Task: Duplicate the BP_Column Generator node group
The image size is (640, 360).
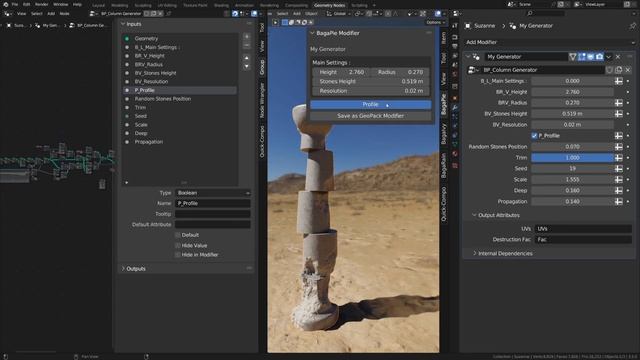Action: (619, 70)
